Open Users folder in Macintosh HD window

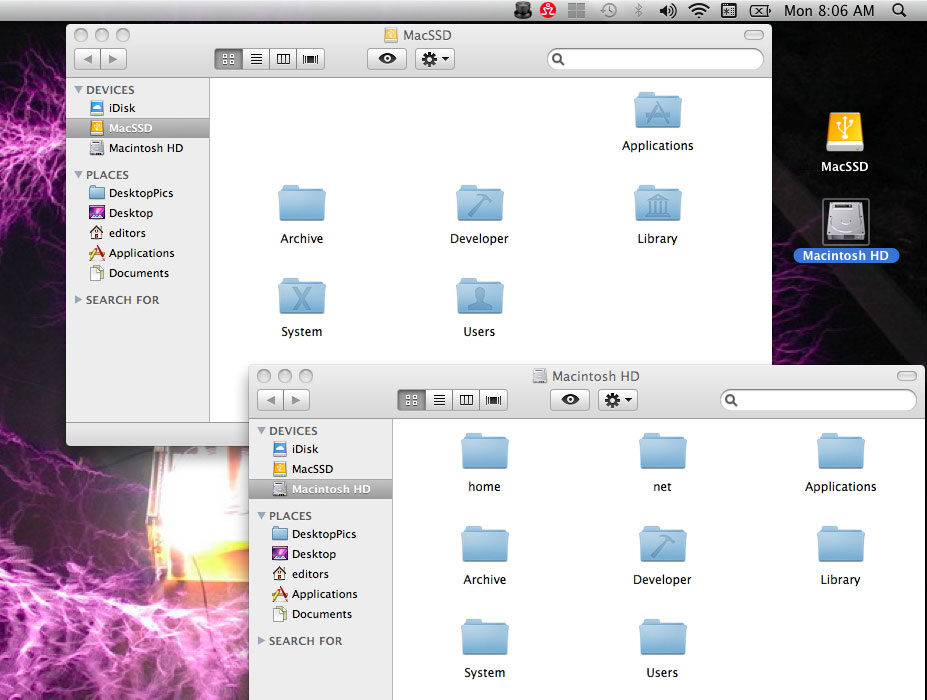pos(662,638)
